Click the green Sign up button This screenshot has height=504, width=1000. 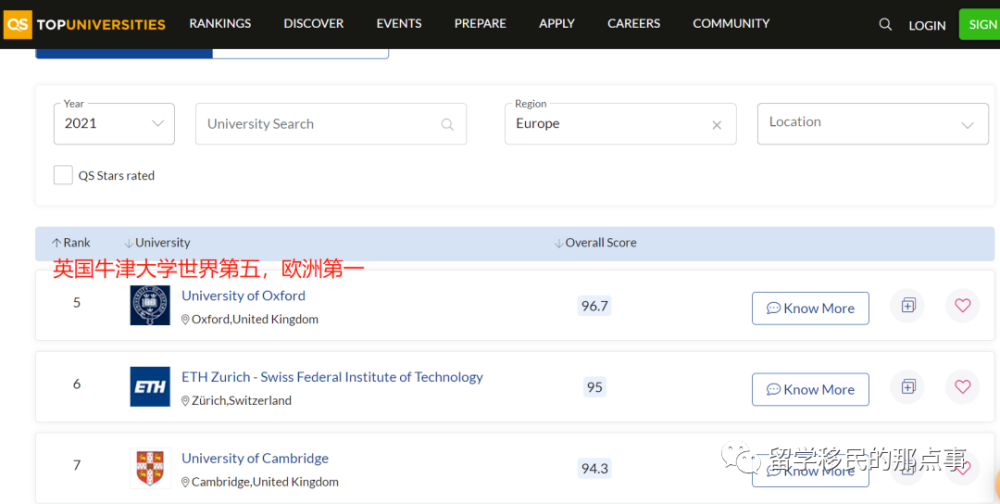(980, 24)
